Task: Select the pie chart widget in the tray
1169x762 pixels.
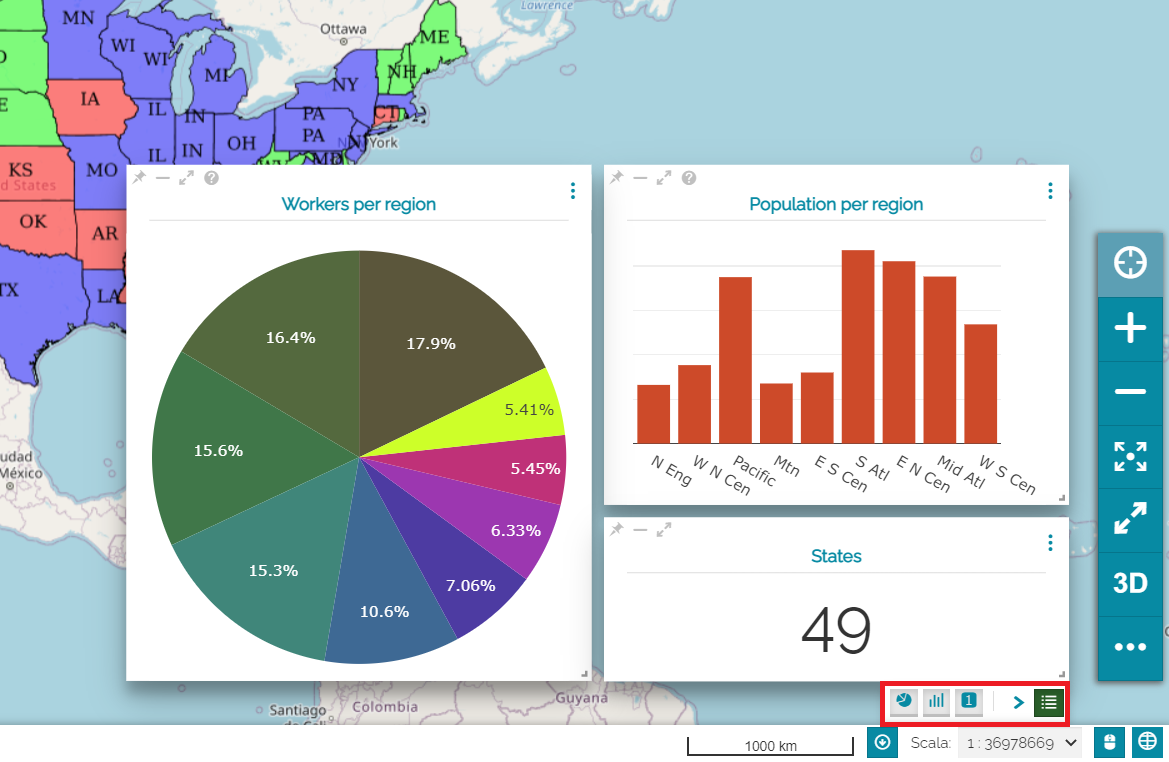Action: pyautogui.click(x=903, y=701)
